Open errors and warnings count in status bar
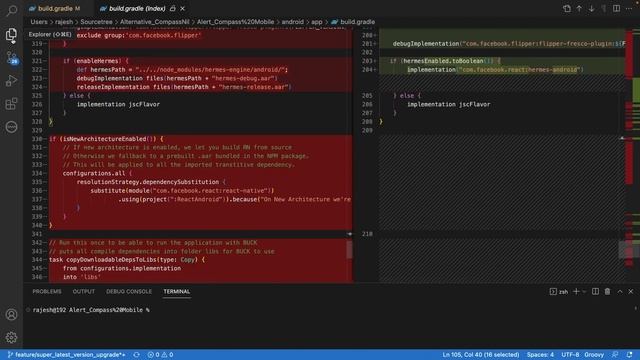 pos(160,355)
